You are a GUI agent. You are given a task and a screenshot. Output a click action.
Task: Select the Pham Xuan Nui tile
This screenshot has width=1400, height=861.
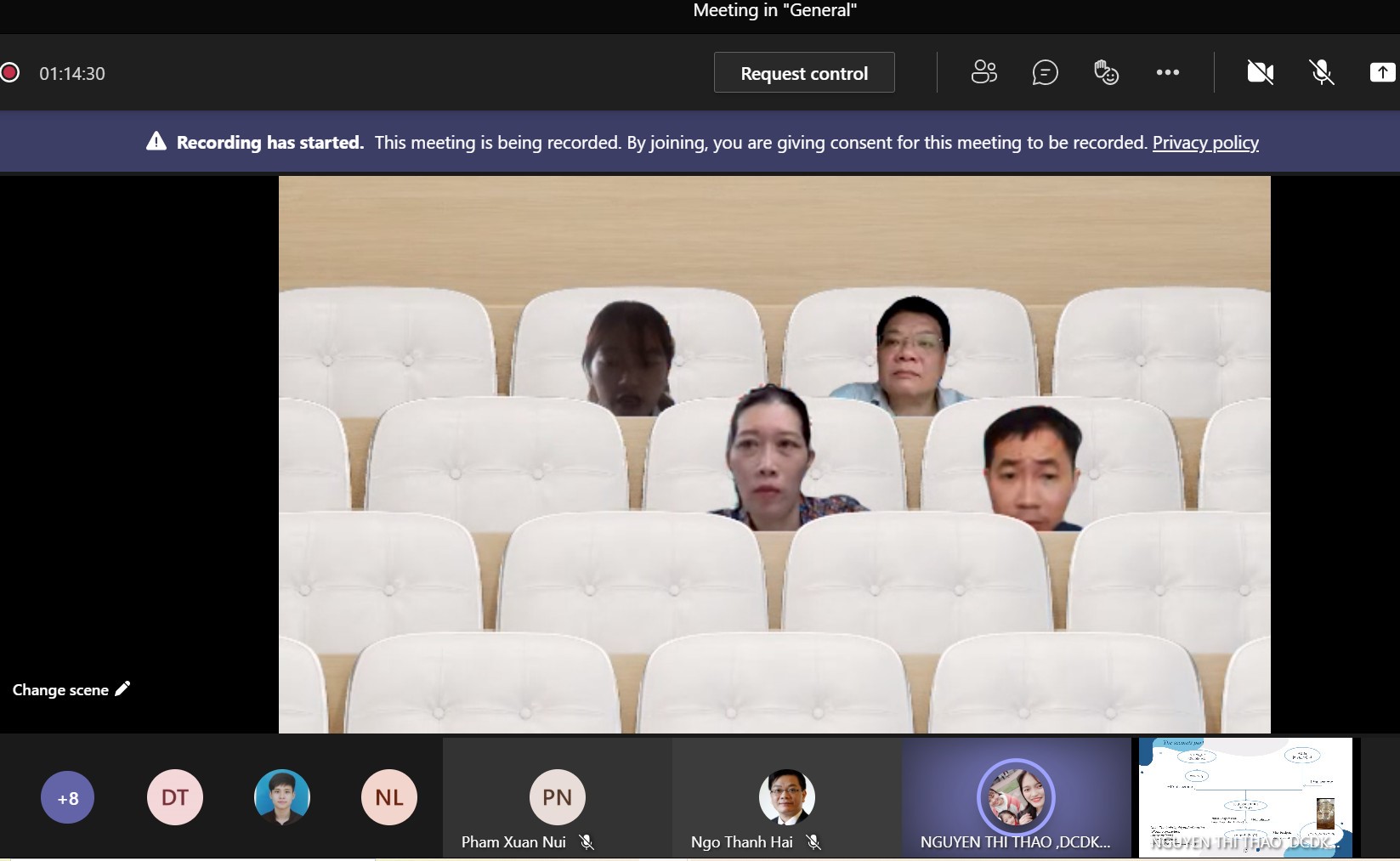point(558,797)
